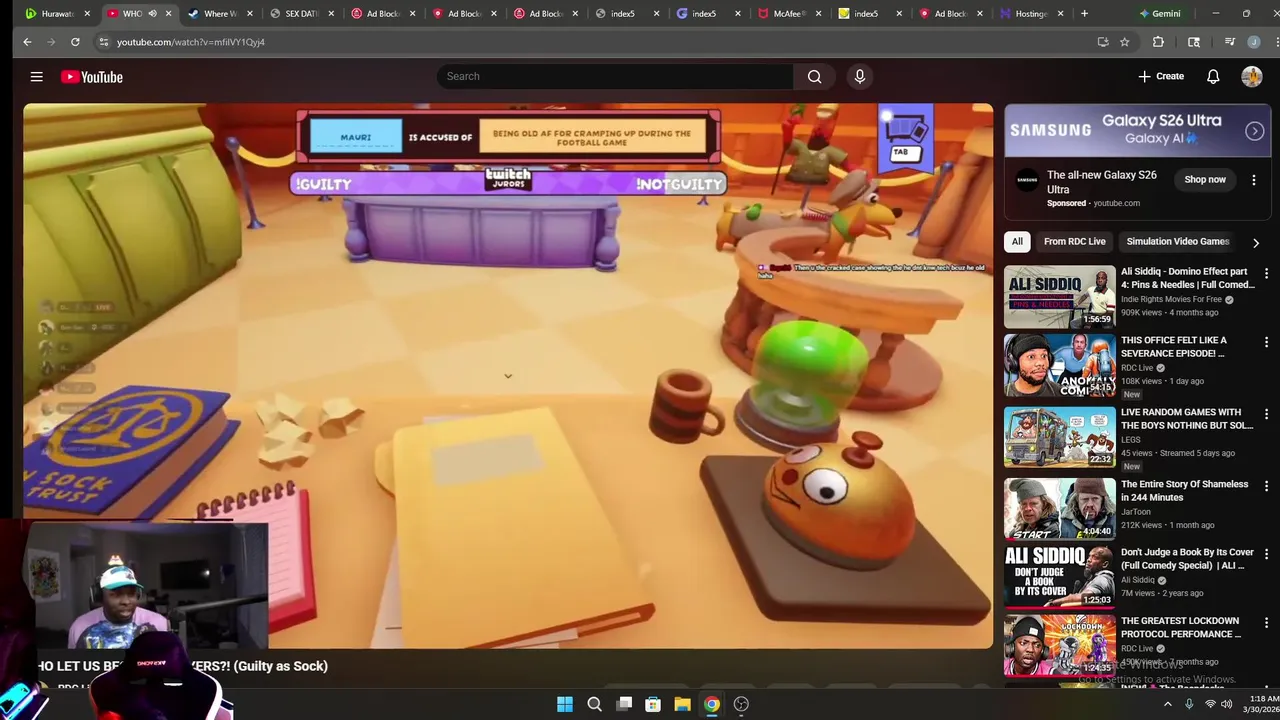The height and width of the screenshot is (720, 1280).
Task: Reload the current page
Action: pos(75,42)
